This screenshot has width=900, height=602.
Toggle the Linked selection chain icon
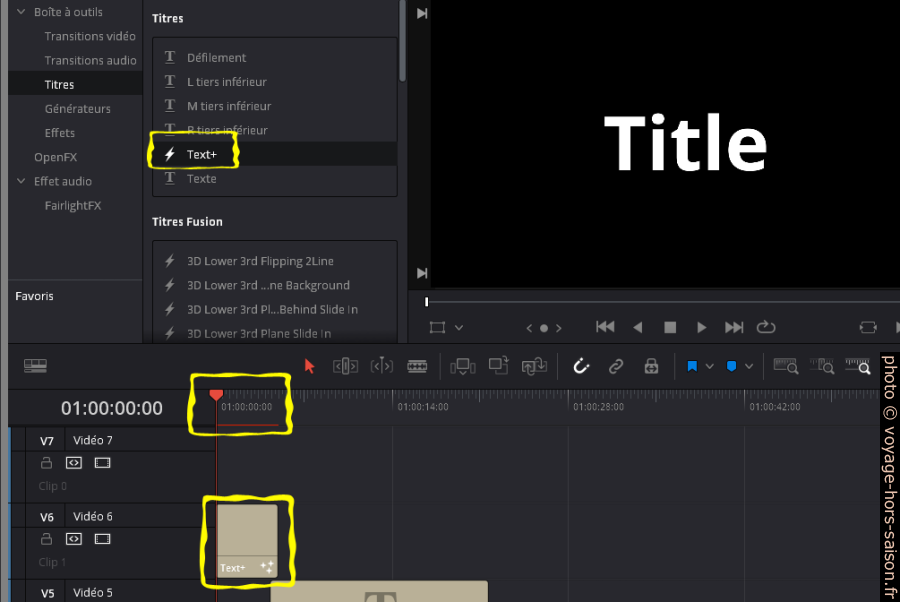pyautogui.click(x=616, y=366)
